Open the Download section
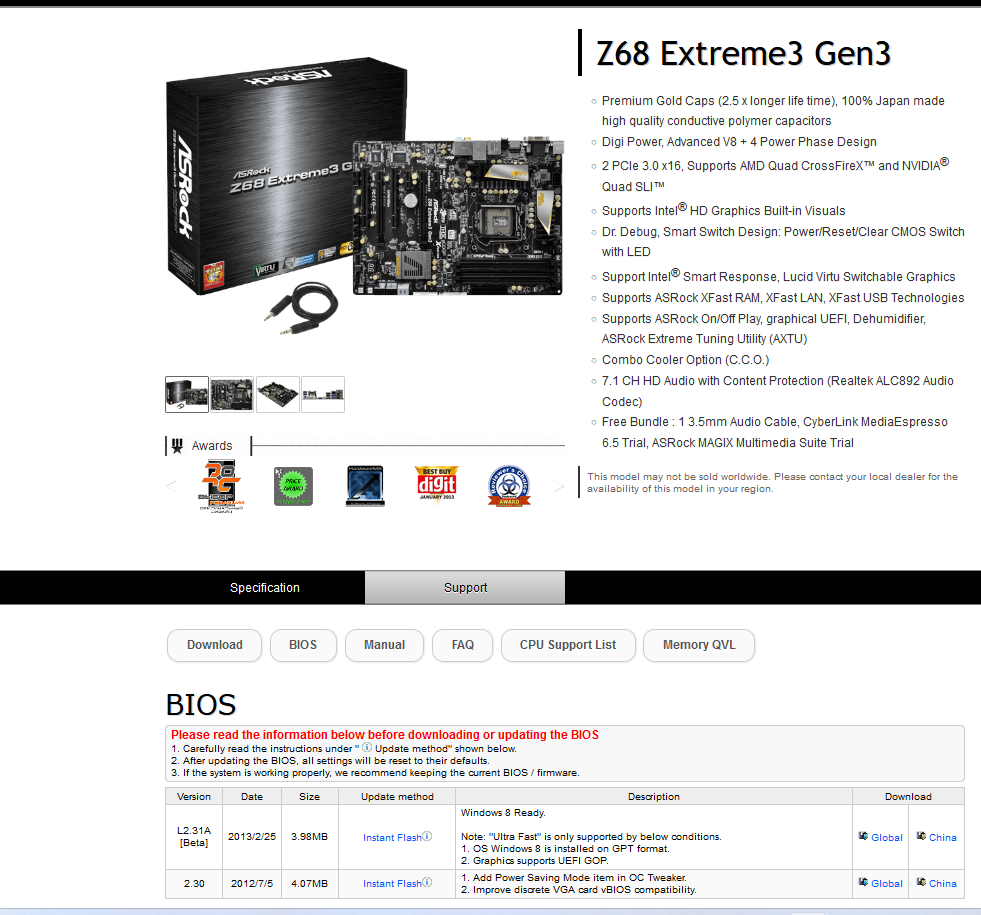Image resolution: width=981 pixels, height=915 pixels. coord(215,645)
